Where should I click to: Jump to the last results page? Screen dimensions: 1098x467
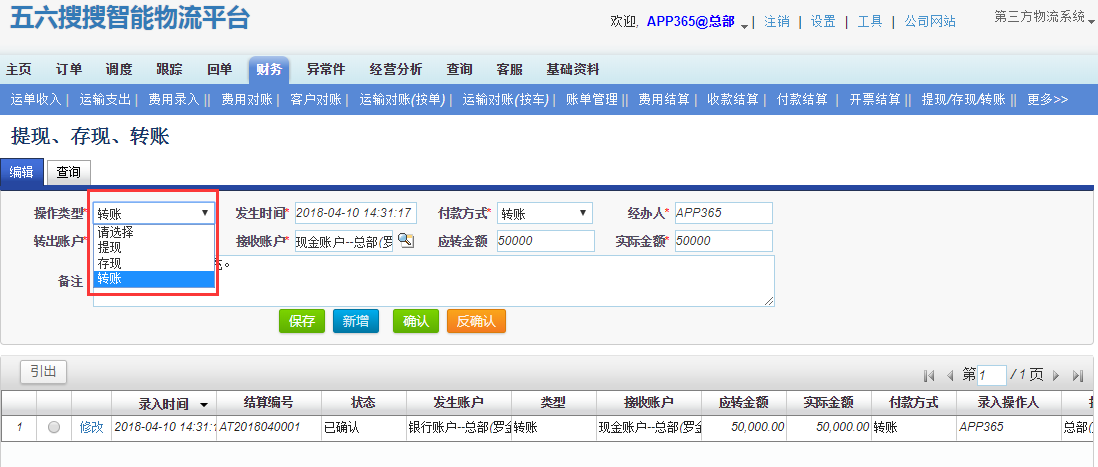[x=1078, y=375]
